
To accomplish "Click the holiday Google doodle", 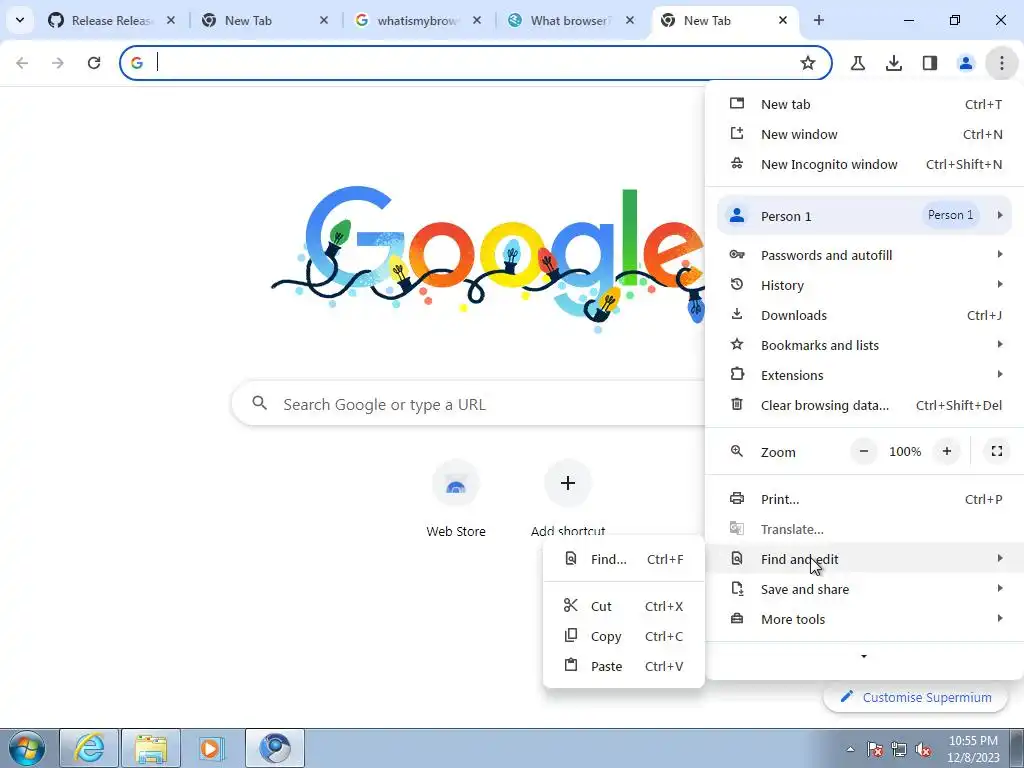I will 488,258.
